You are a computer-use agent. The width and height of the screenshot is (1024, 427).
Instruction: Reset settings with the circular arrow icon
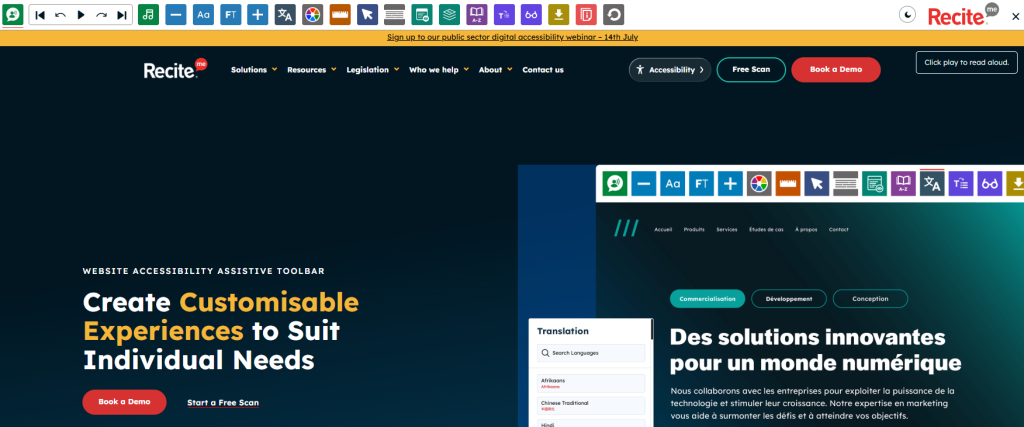click(x=613, y=14)
